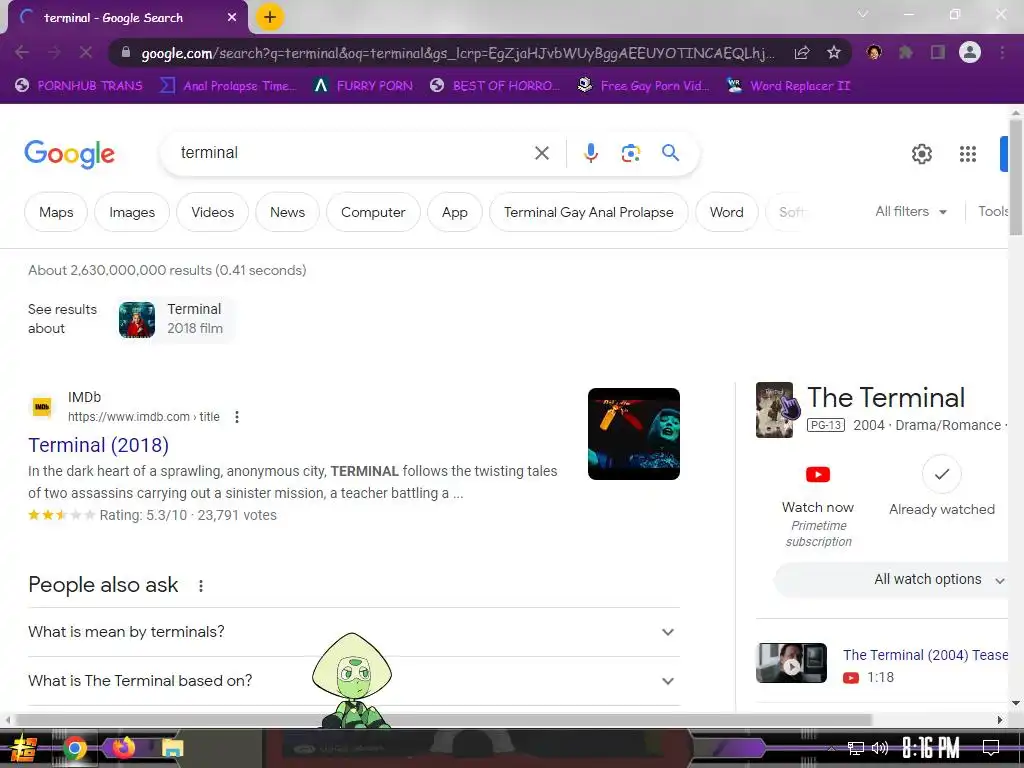Open the Windows Start button
1024x768 pixels.
(x=24, y=748)
